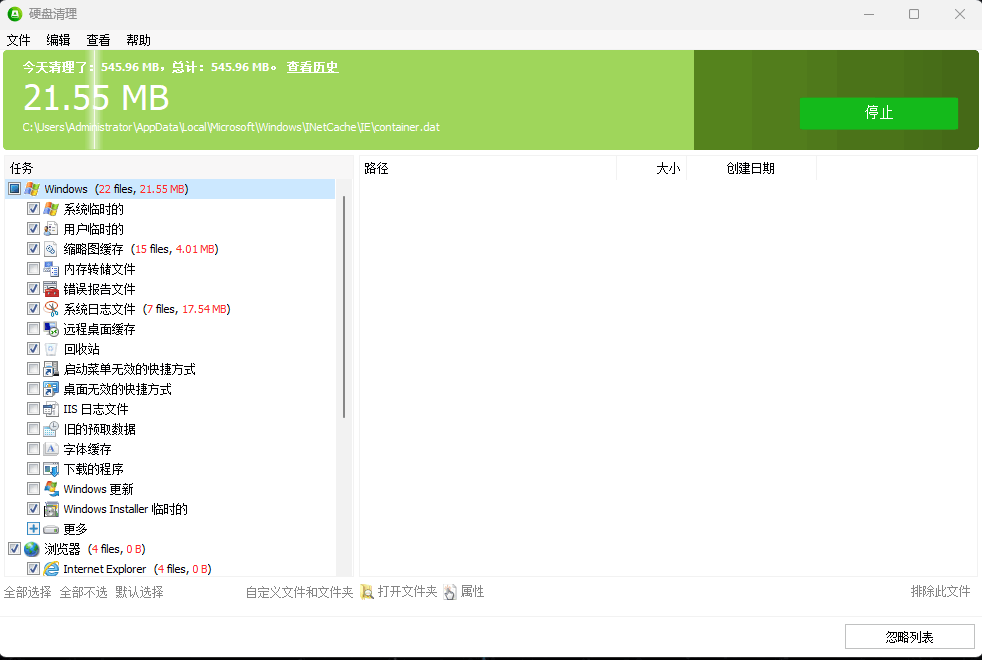This screenshot has width=982, height=660.
Task: Uncheck the 系统临时的 checkbox
Action: [x=33, y=208]
